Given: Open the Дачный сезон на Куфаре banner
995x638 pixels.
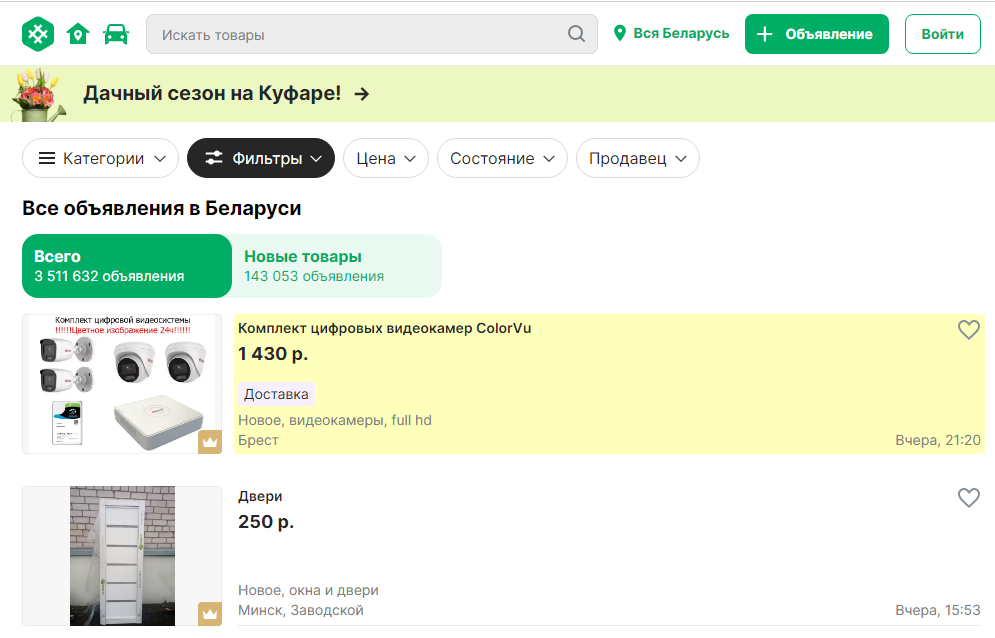Looking at the screenshot, I should point(498,94).
